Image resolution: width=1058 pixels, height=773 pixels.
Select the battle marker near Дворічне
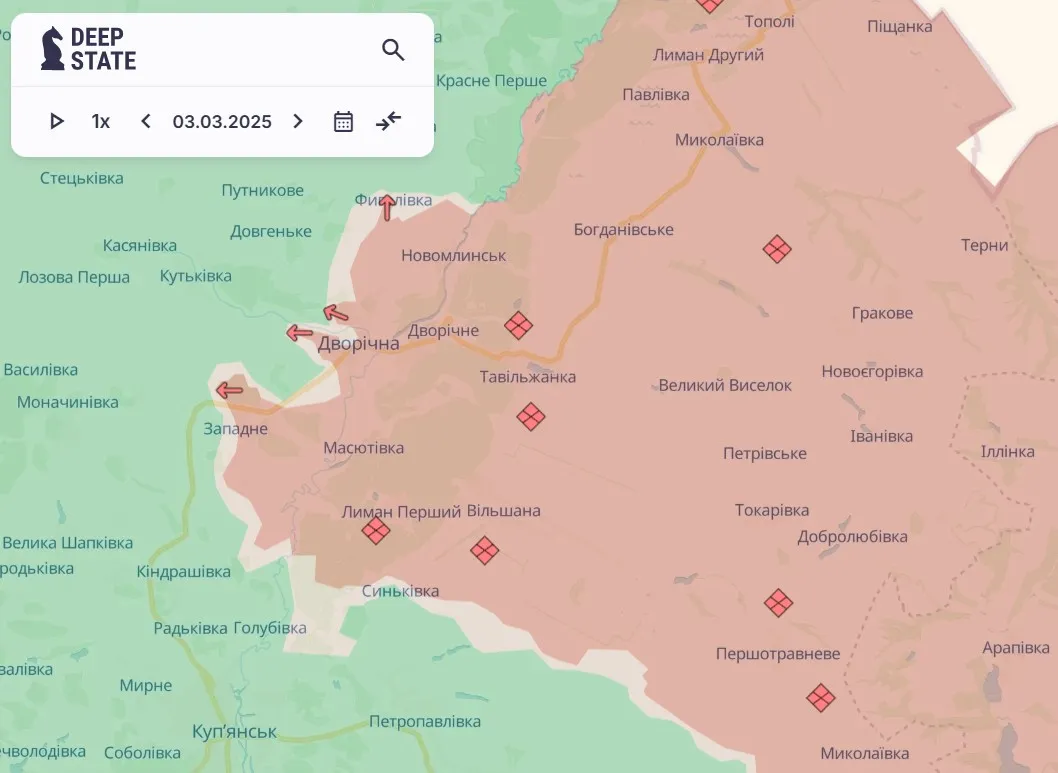[x=519, y=325]
